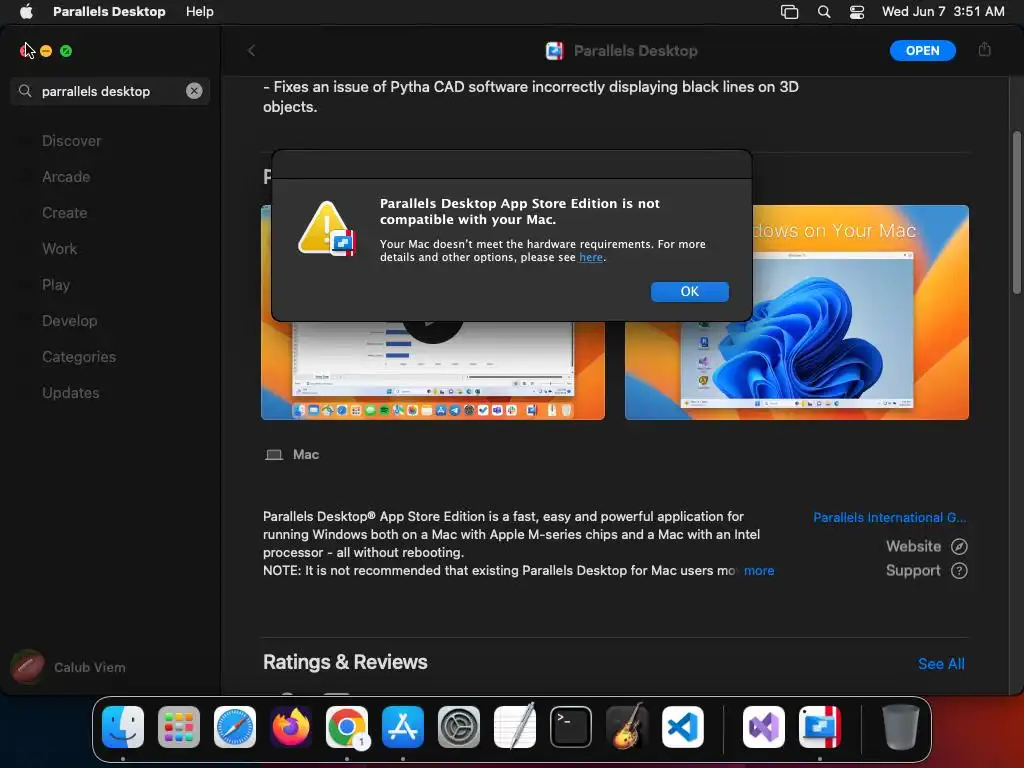Image resolution: width=1024 pixels, height=768 pixels.
Task: Clear the search field text
Action: point(194,91)
